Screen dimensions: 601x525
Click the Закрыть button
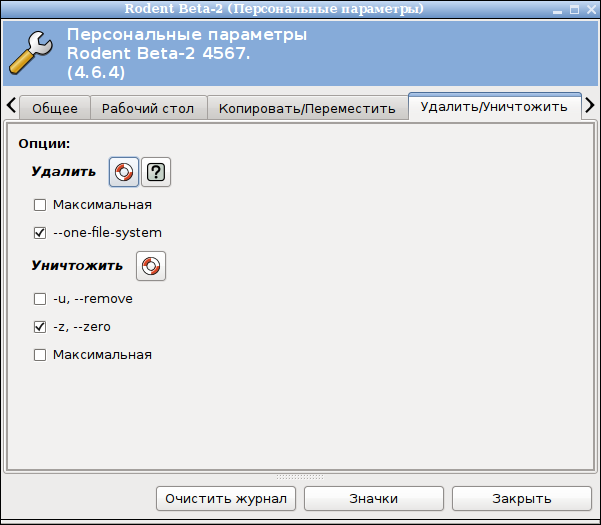pyautogui.click(x=522, y=499)
